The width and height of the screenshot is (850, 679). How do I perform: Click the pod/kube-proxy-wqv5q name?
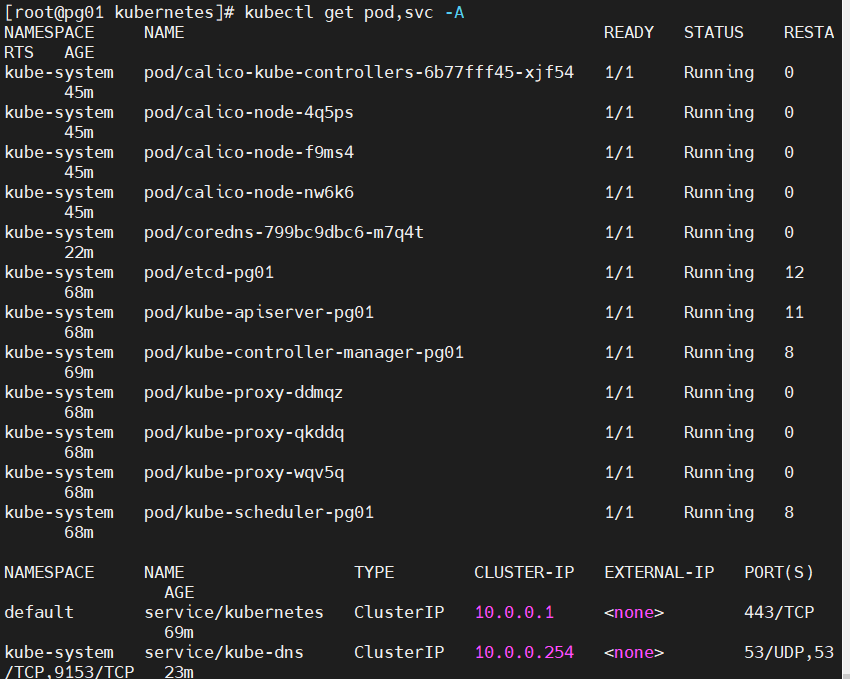pyautogui.click(x=243, y=472)
